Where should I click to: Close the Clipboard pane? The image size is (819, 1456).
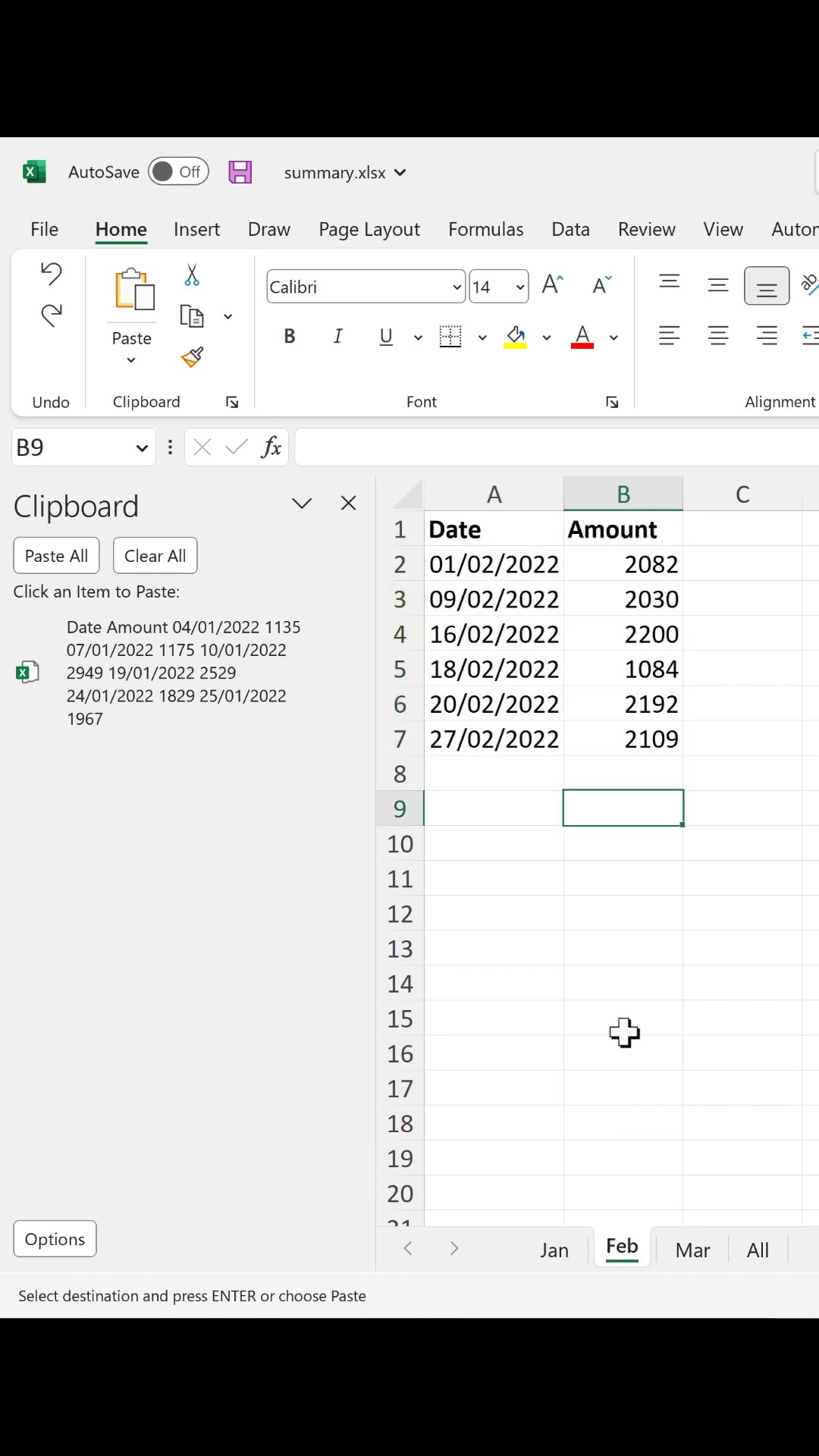pos(349,503)
